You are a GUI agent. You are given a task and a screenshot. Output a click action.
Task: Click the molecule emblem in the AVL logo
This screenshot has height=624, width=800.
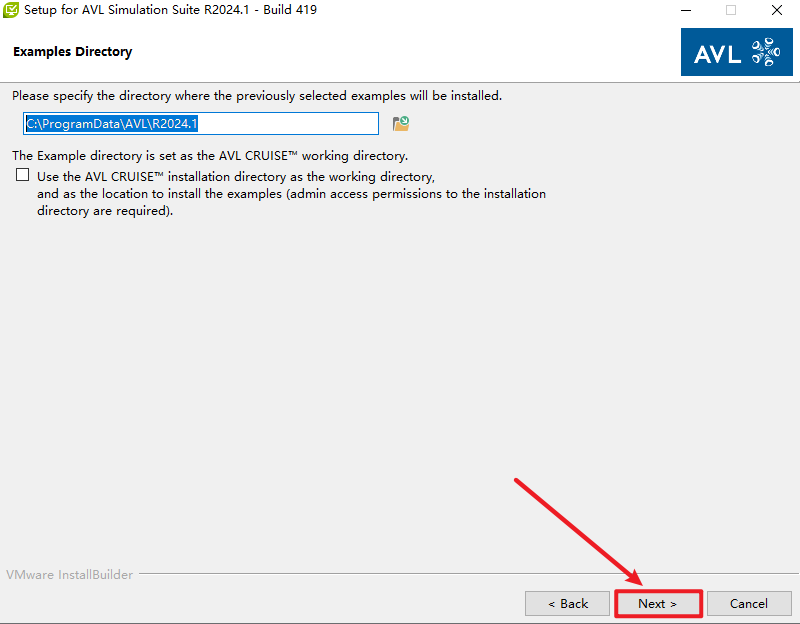click(763, 52)
